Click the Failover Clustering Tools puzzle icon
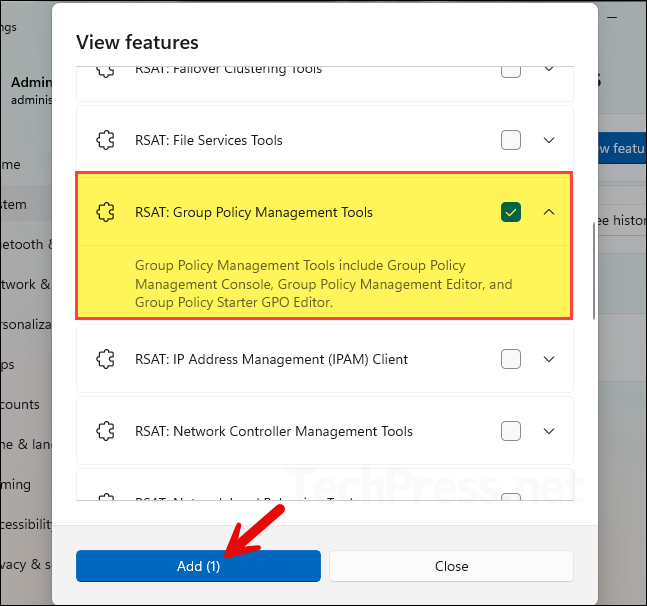The width and height of the screenshot is (647, 606). click(x=105, y=71)
